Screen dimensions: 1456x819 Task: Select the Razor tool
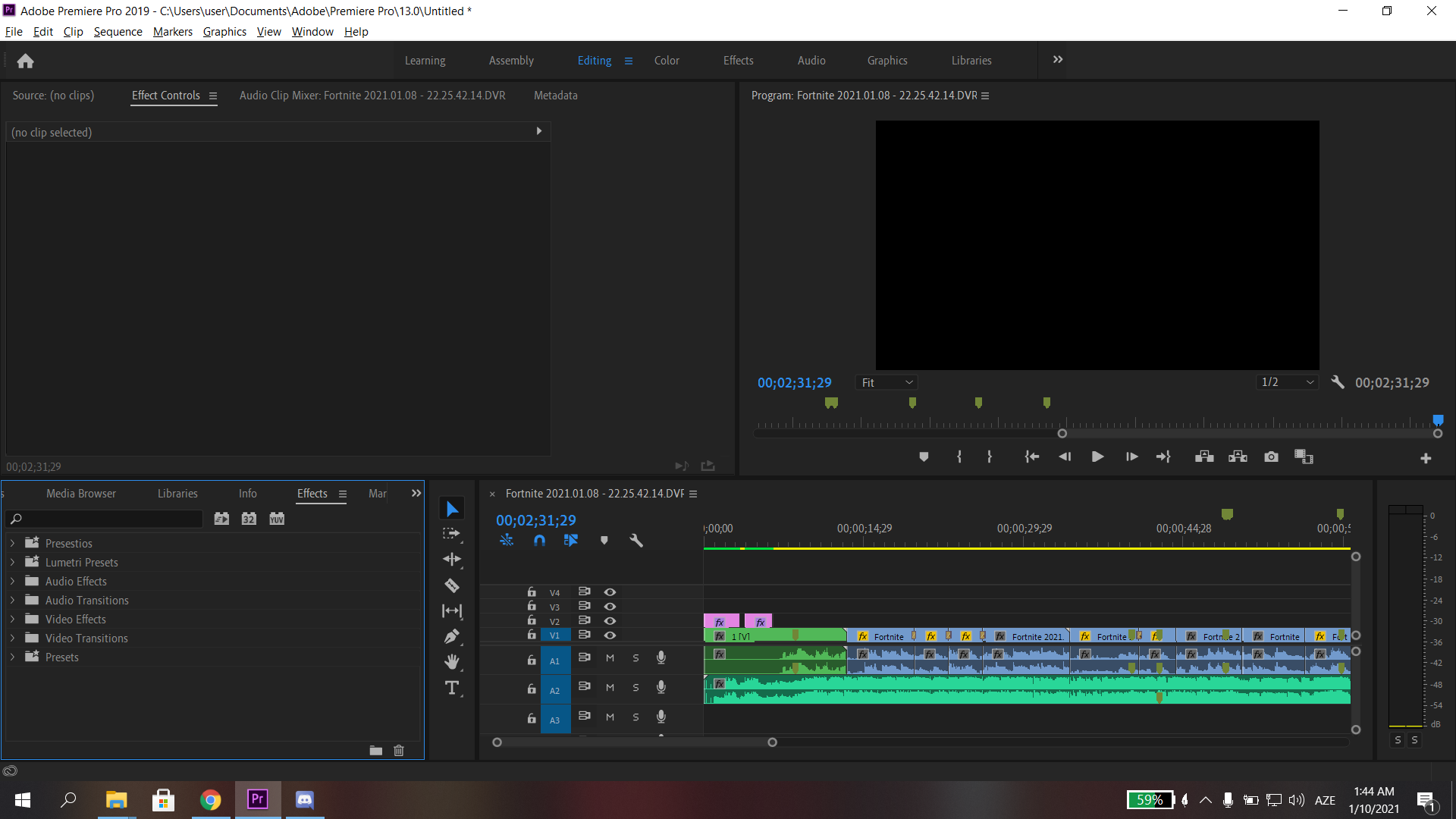pyautogui.click(x=452, y=585)
